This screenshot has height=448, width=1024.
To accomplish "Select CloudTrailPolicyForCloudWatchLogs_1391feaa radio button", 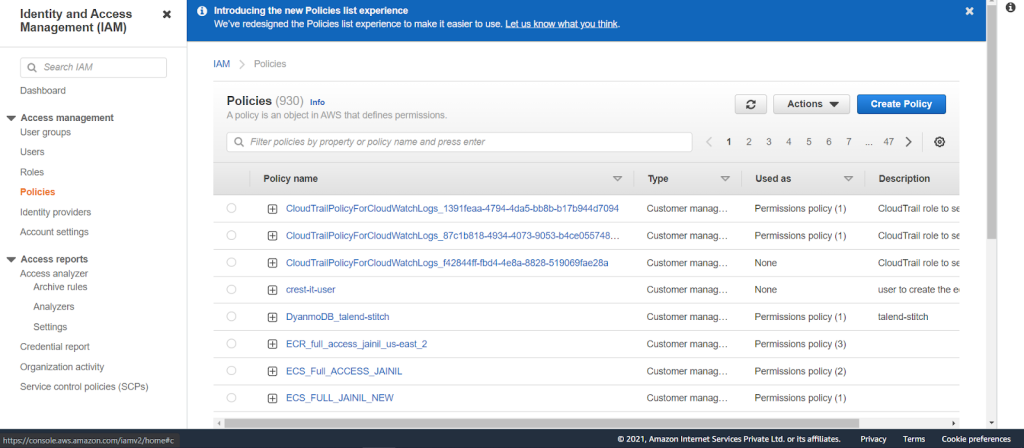I will (231, 208).
